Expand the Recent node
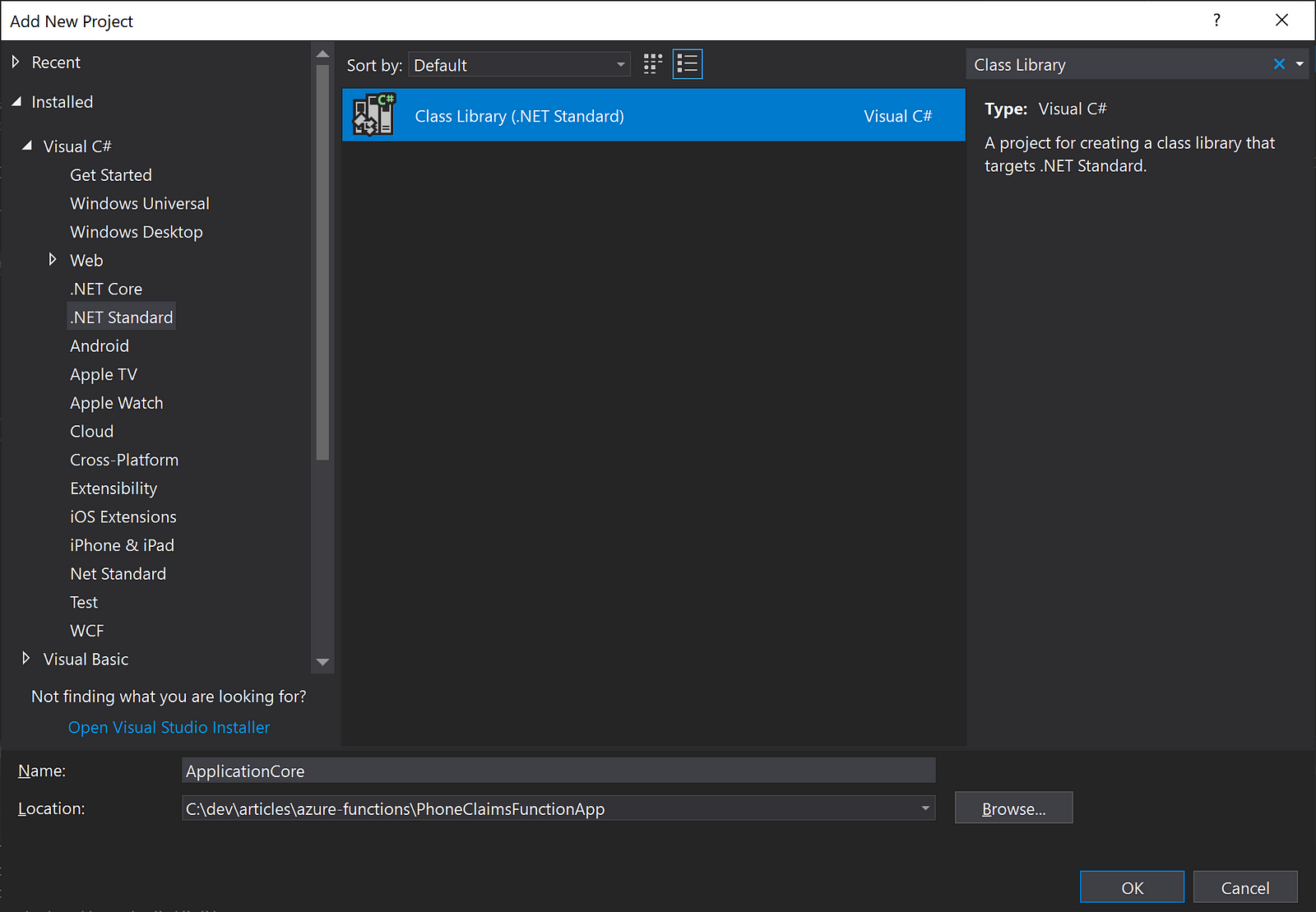This screenshot has width=1316, height=912. click(x=16, y=62)
